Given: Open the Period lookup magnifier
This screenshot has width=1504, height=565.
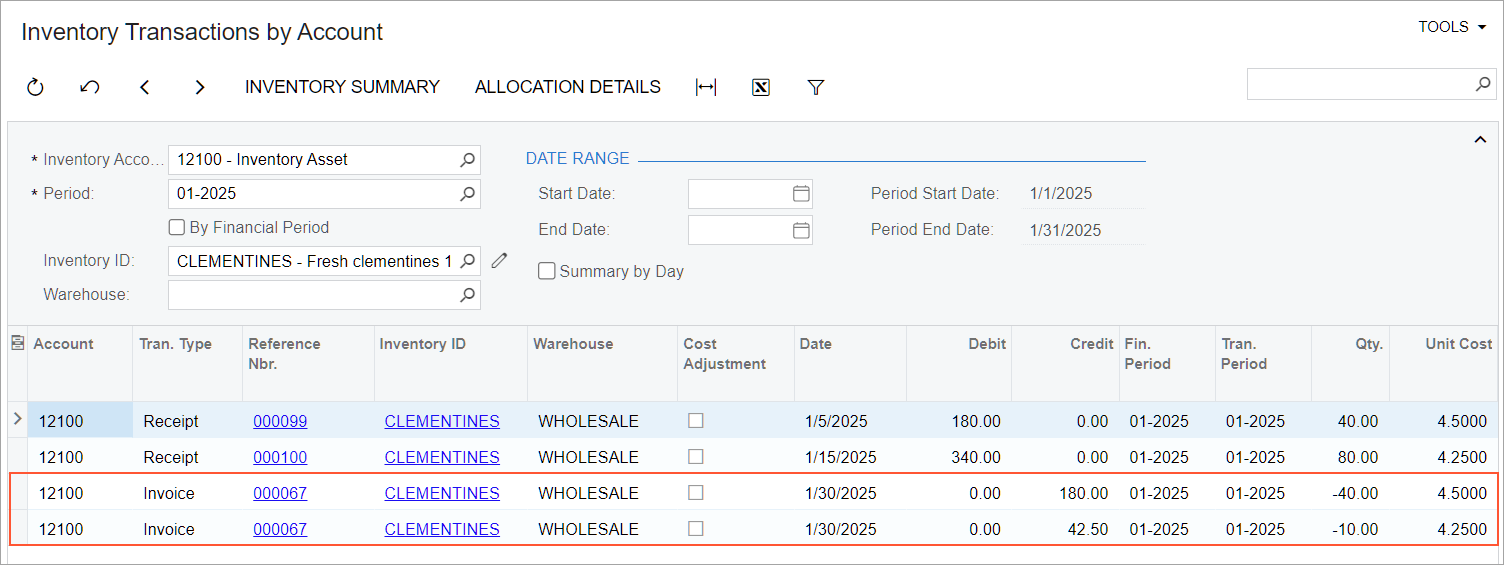Looking at the screenshot, I should coord(467,194).
